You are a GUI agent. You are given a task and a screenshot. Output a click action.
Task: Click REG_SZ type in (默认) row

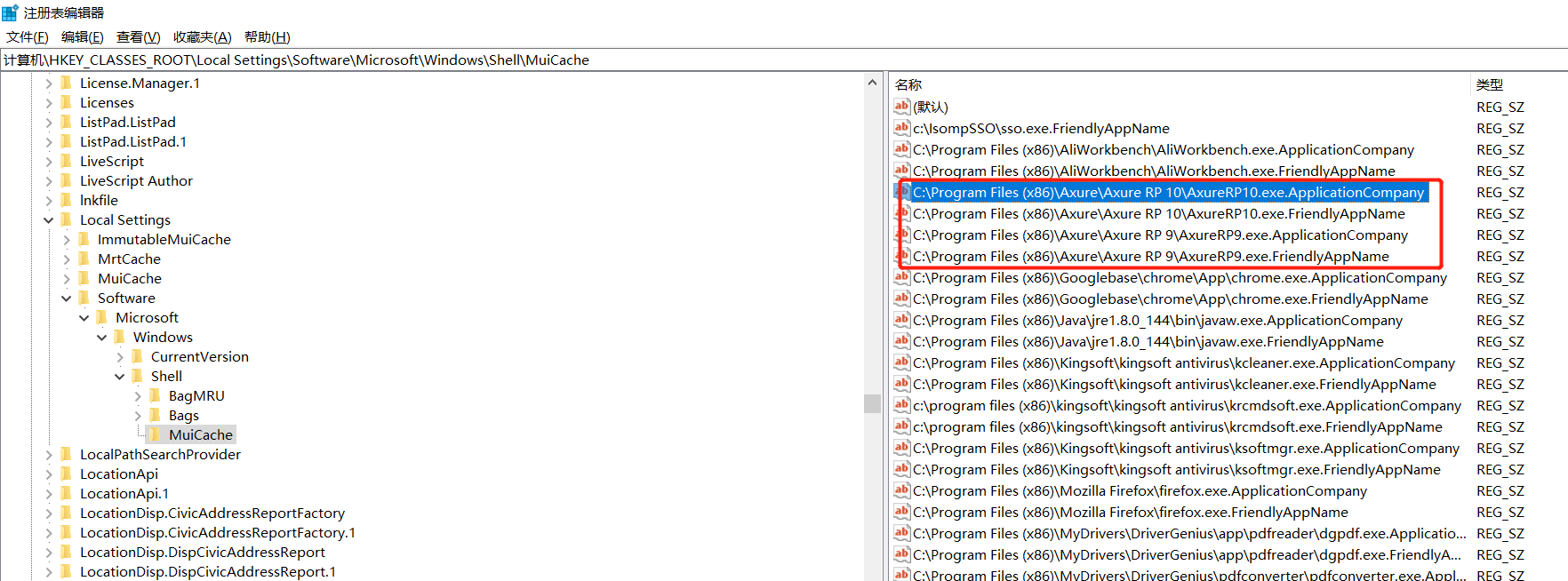(1500, 107)
